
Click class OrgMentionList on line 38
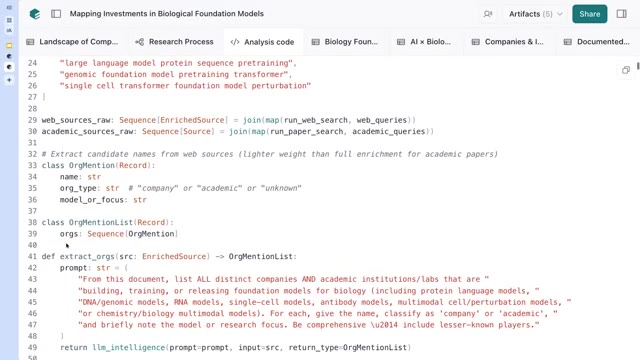(87, 222)
